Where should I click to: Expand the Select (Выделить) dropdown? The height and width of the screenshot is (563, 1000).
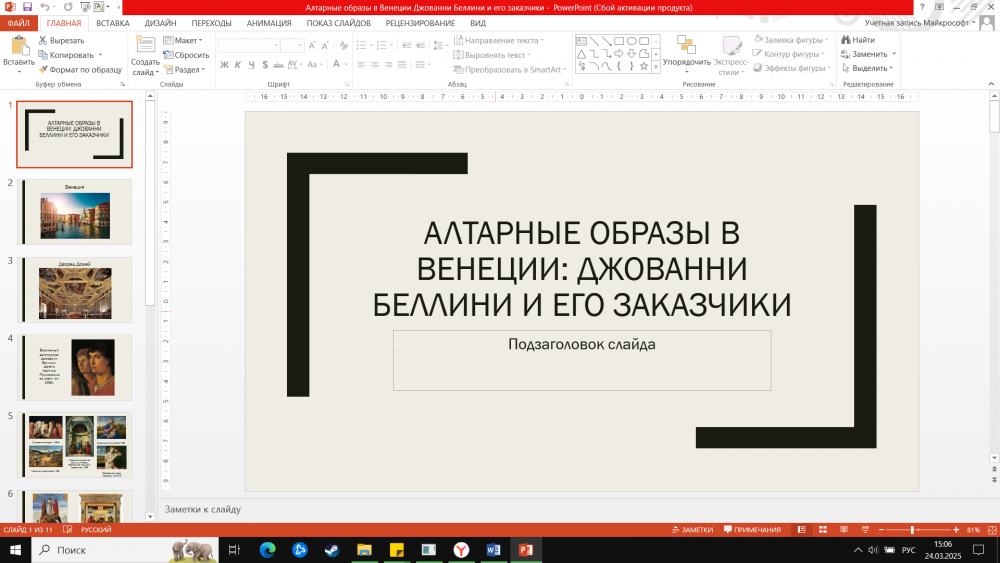coord(868,68)
